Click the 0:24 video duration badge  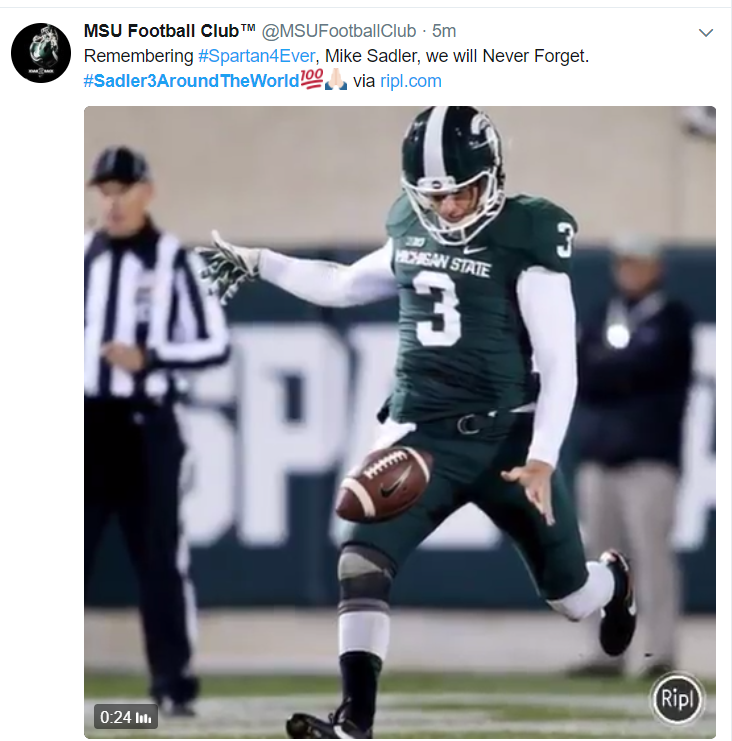pyautogui.click(x=116, y=717)
